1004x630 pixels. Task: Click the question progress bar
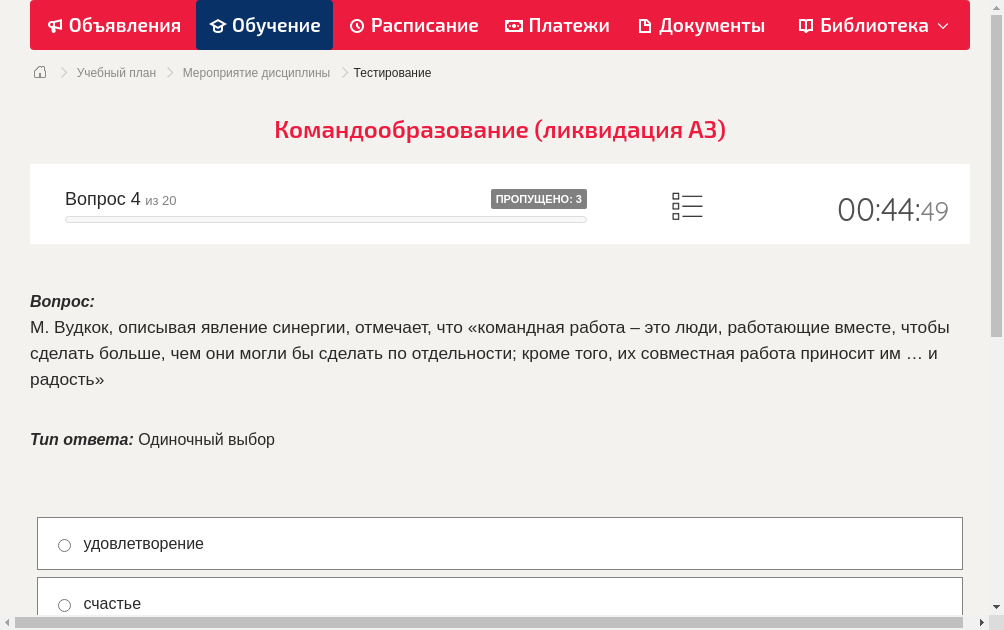tap(325, 219)
